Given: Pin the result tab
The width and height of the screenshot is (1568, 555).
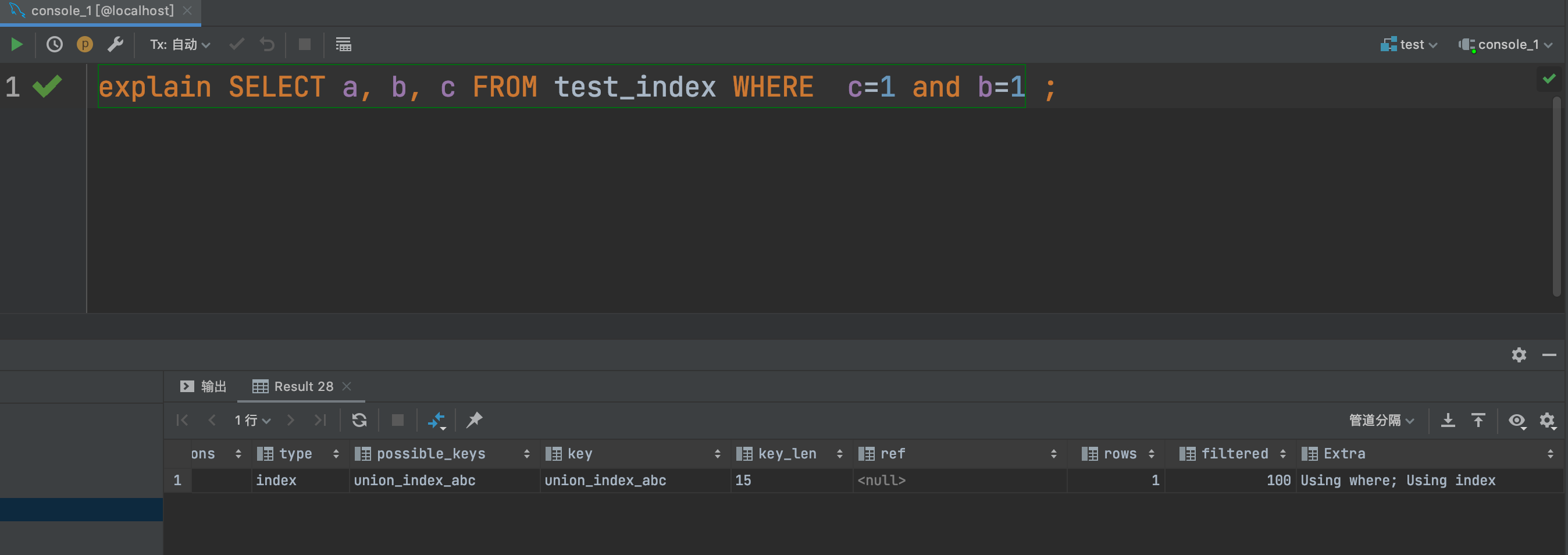Looking at the screenshot, I should pos(474,420).
